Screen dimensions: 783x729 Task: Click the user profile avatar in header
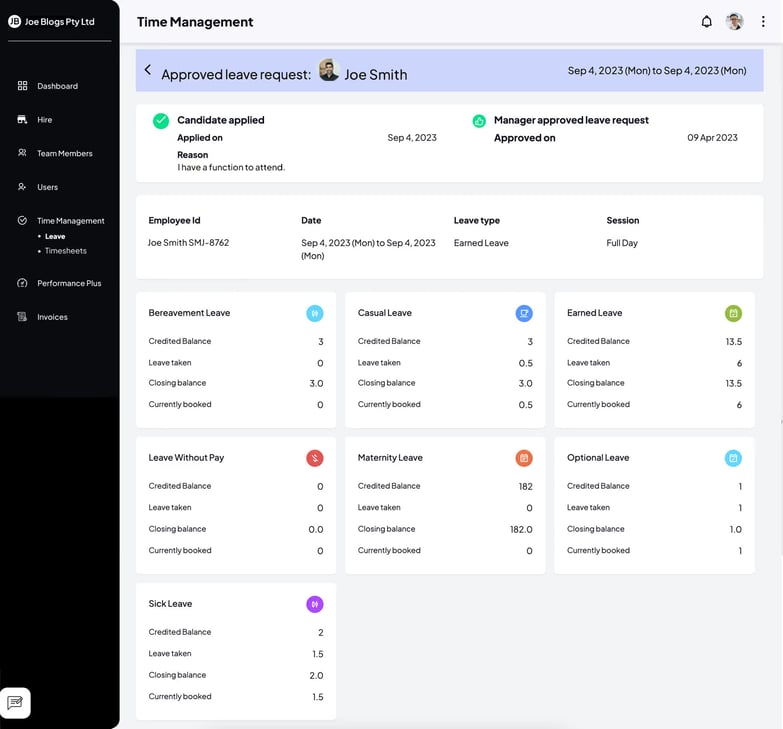coord(735,22)
